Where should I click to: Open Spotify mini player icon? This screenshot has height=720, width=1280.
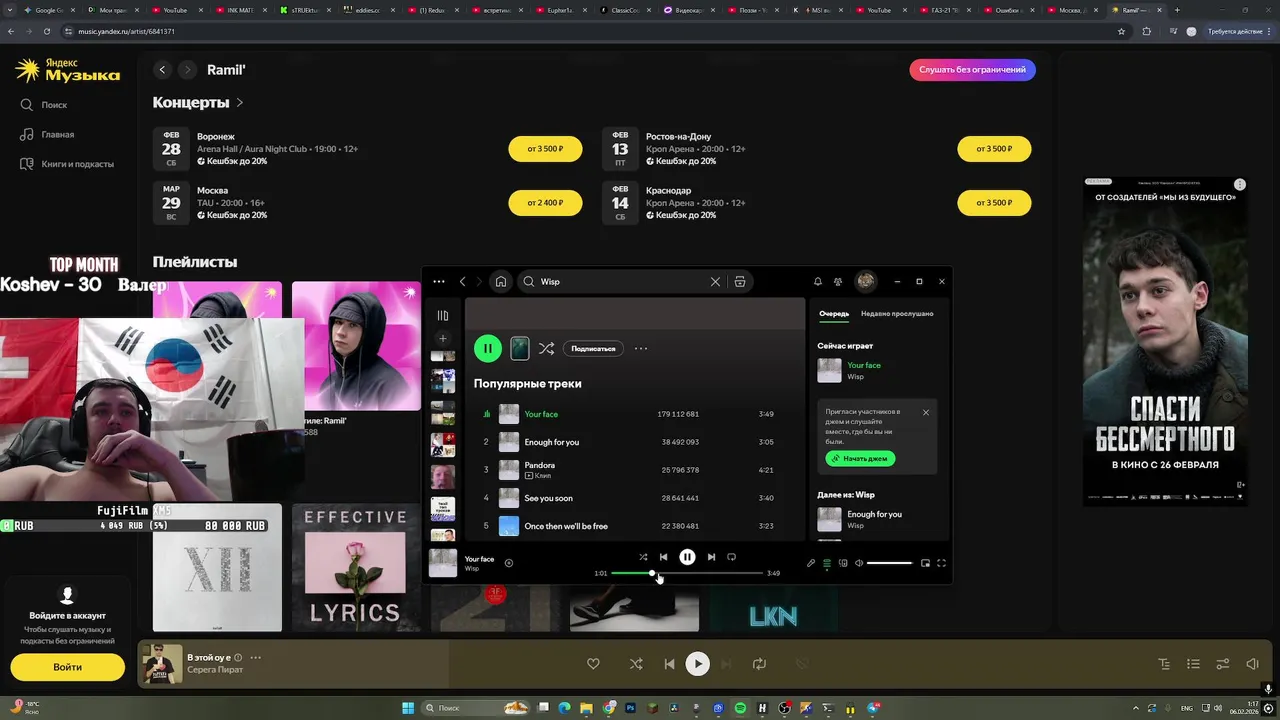[x=925, y=563]
